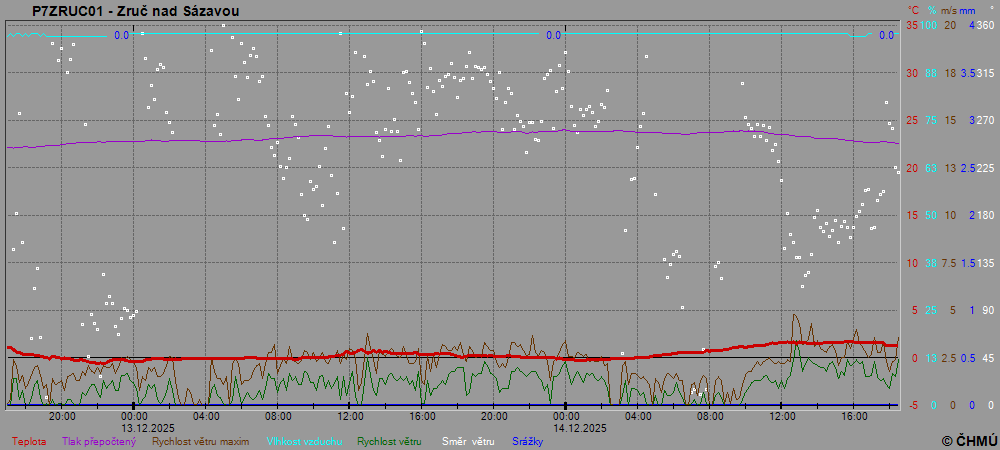Click the cyan 100 humidity axis value
Screen dimensions: 1000x450
[x=929, y=25]
